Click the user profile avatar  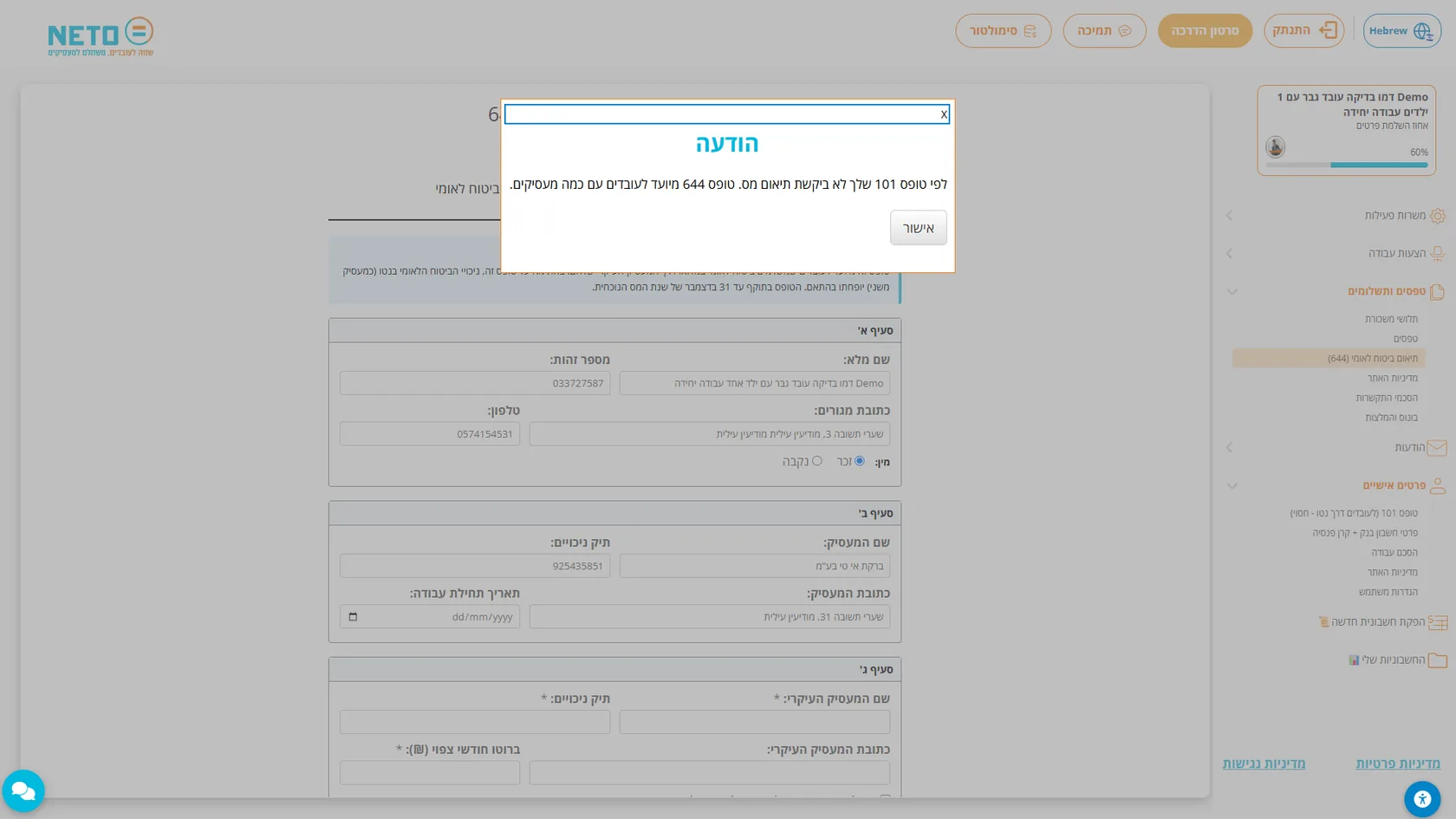click(x=1275, y=146)
